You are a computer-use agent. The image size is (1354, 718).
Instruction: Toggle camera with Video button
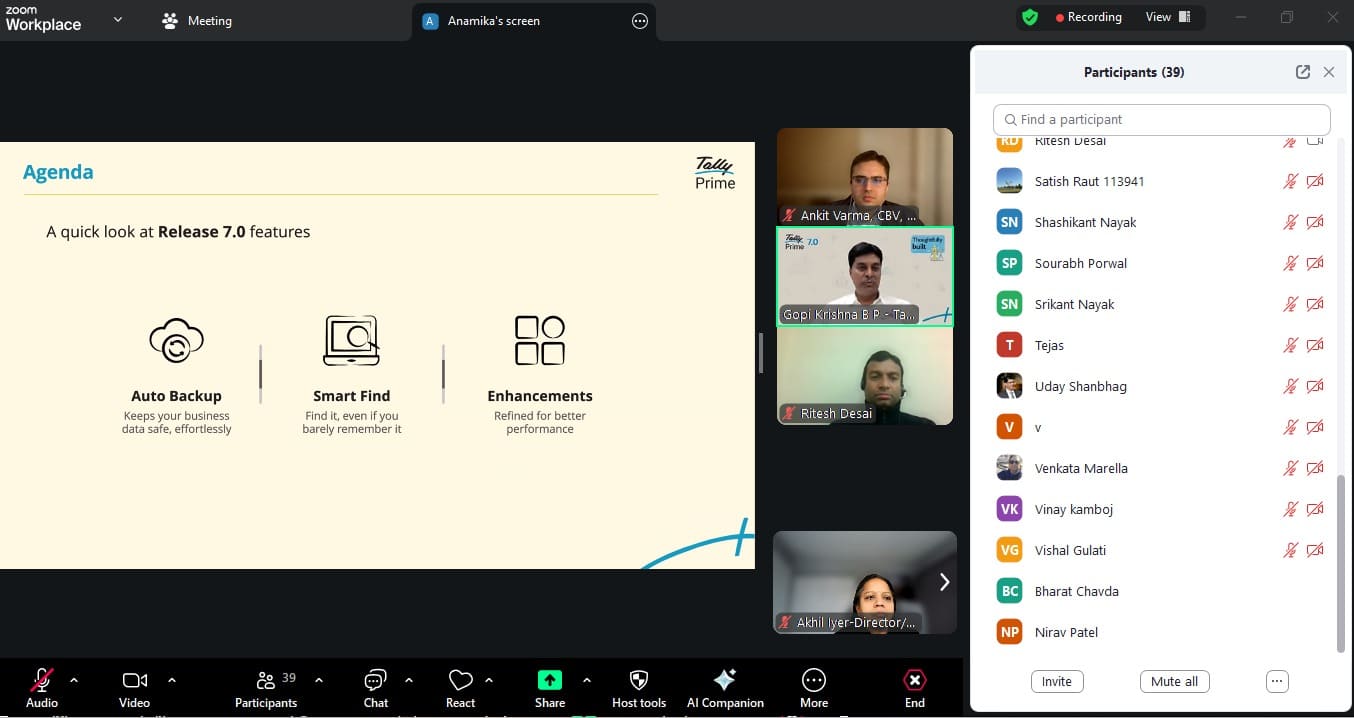[x=134, y=681]
